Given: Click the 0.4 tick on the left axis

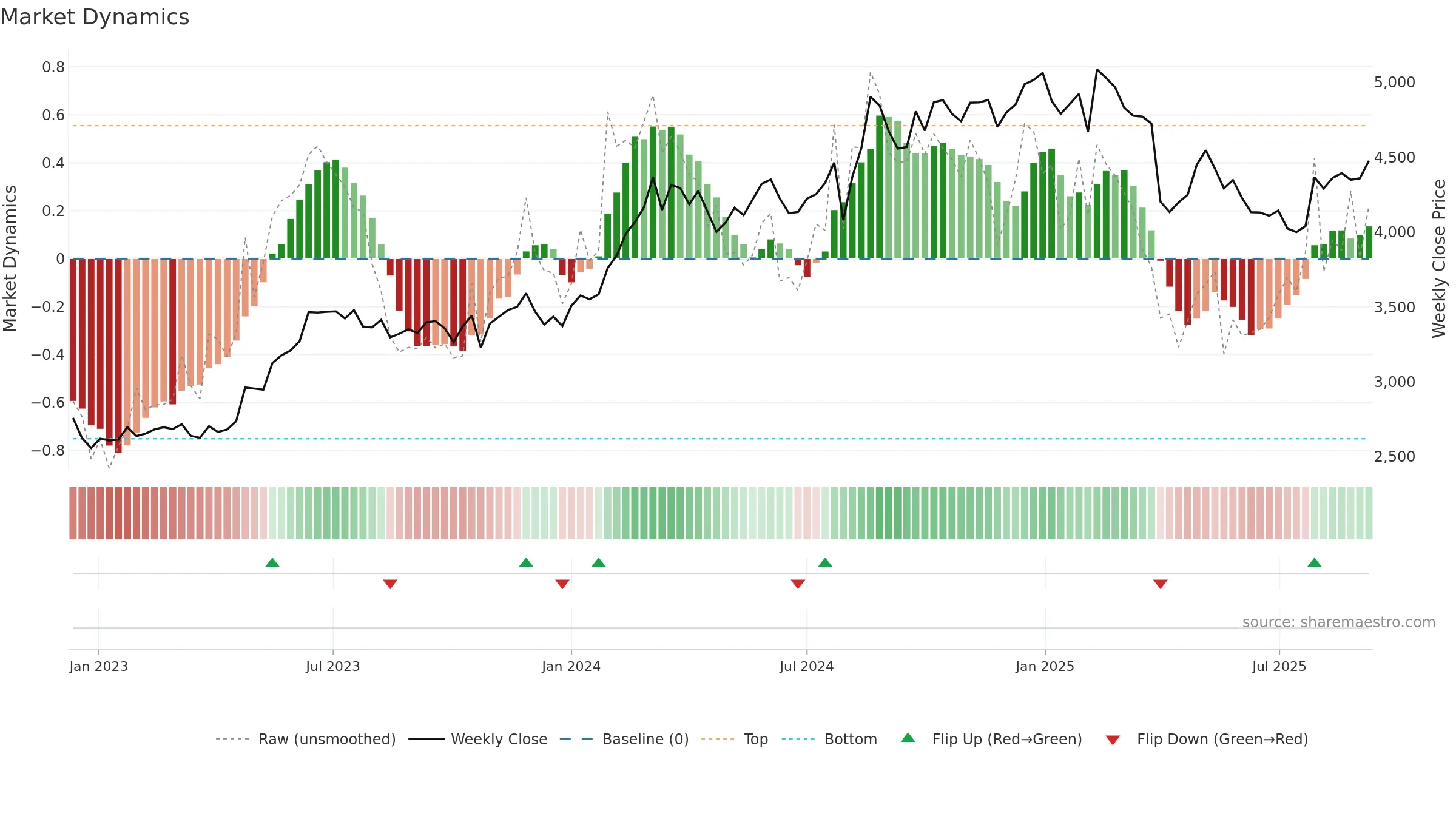Looking at the screenshot, I should tap(53, 163).
